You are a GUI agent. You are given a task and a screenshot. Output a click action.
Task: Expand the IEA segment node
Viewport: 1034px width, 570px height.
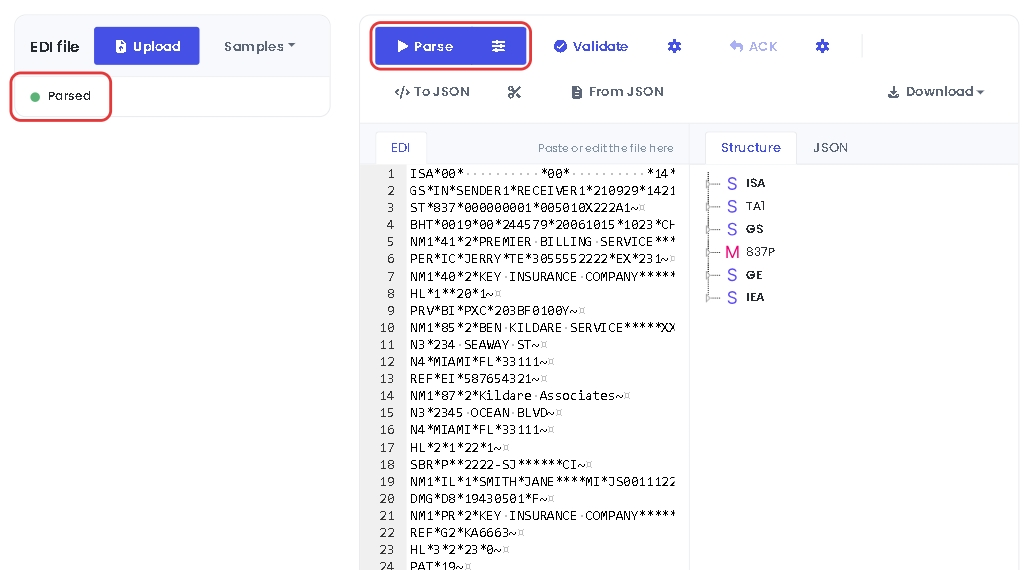pyautogui.click(x=708, y=298)
